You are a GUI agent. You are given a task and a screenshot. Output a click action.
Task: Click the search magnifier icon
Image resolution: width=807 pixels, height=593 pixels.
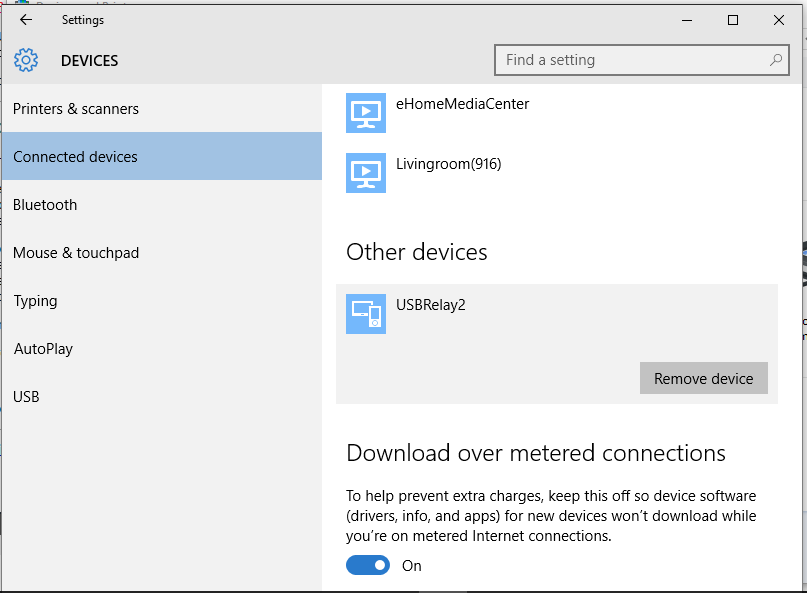pyautogui.click(x=776, y=60)
